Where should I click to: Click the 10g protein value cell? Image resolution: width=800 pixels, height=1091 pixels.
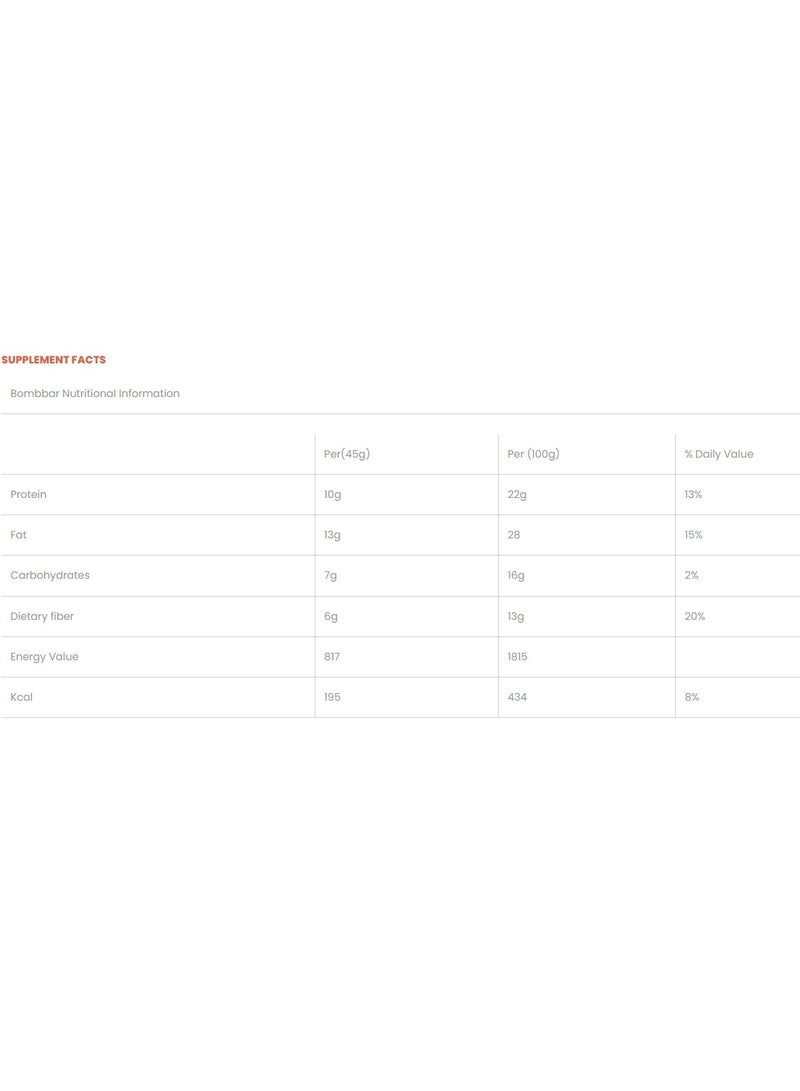tap(332, 495)
